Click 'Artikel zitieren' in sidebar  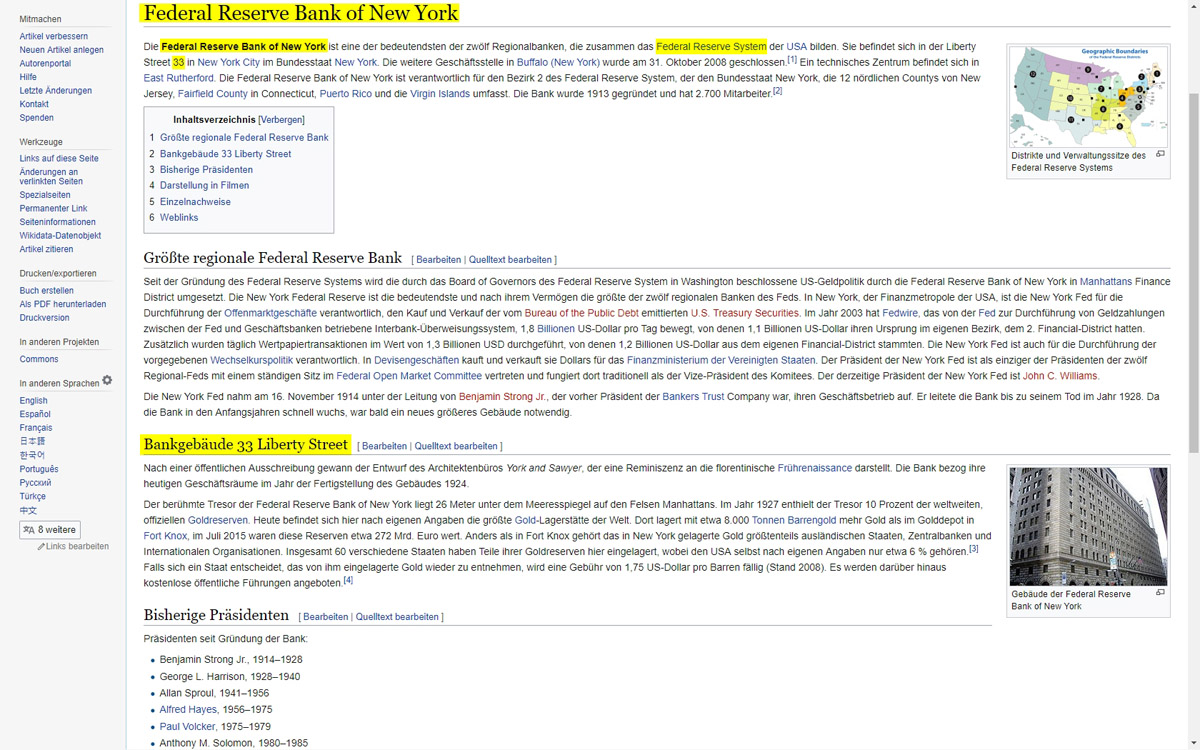[46, 249]
